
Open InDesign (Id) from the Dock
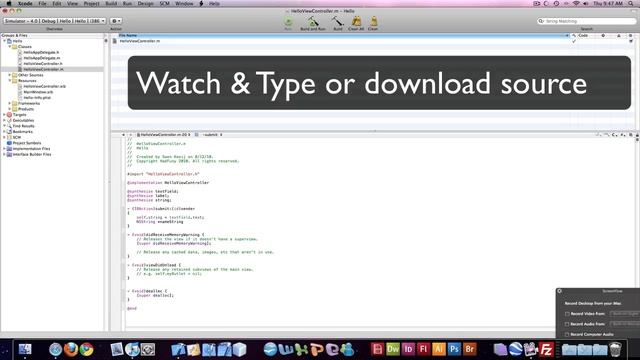(408, 349)
